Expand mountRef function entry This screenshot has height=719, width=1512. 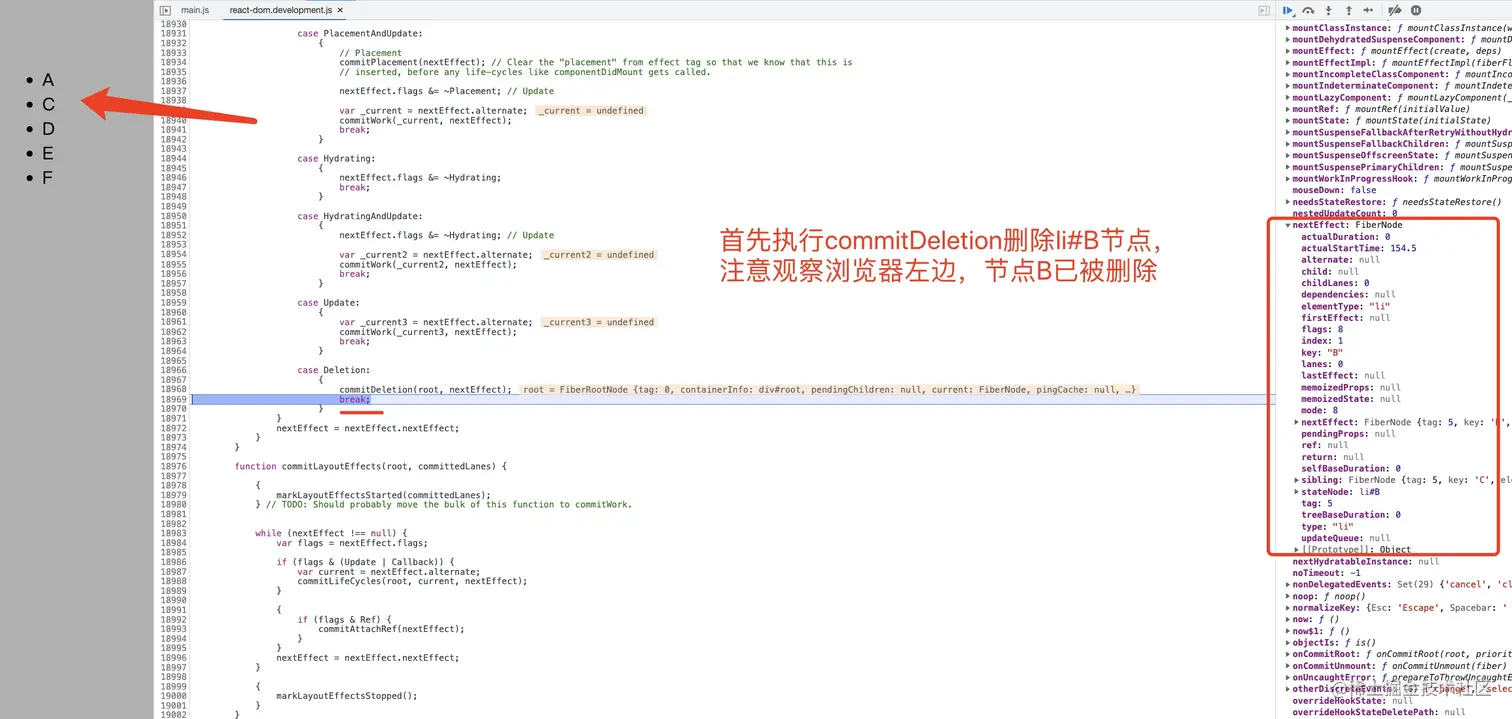point(1288,109)
